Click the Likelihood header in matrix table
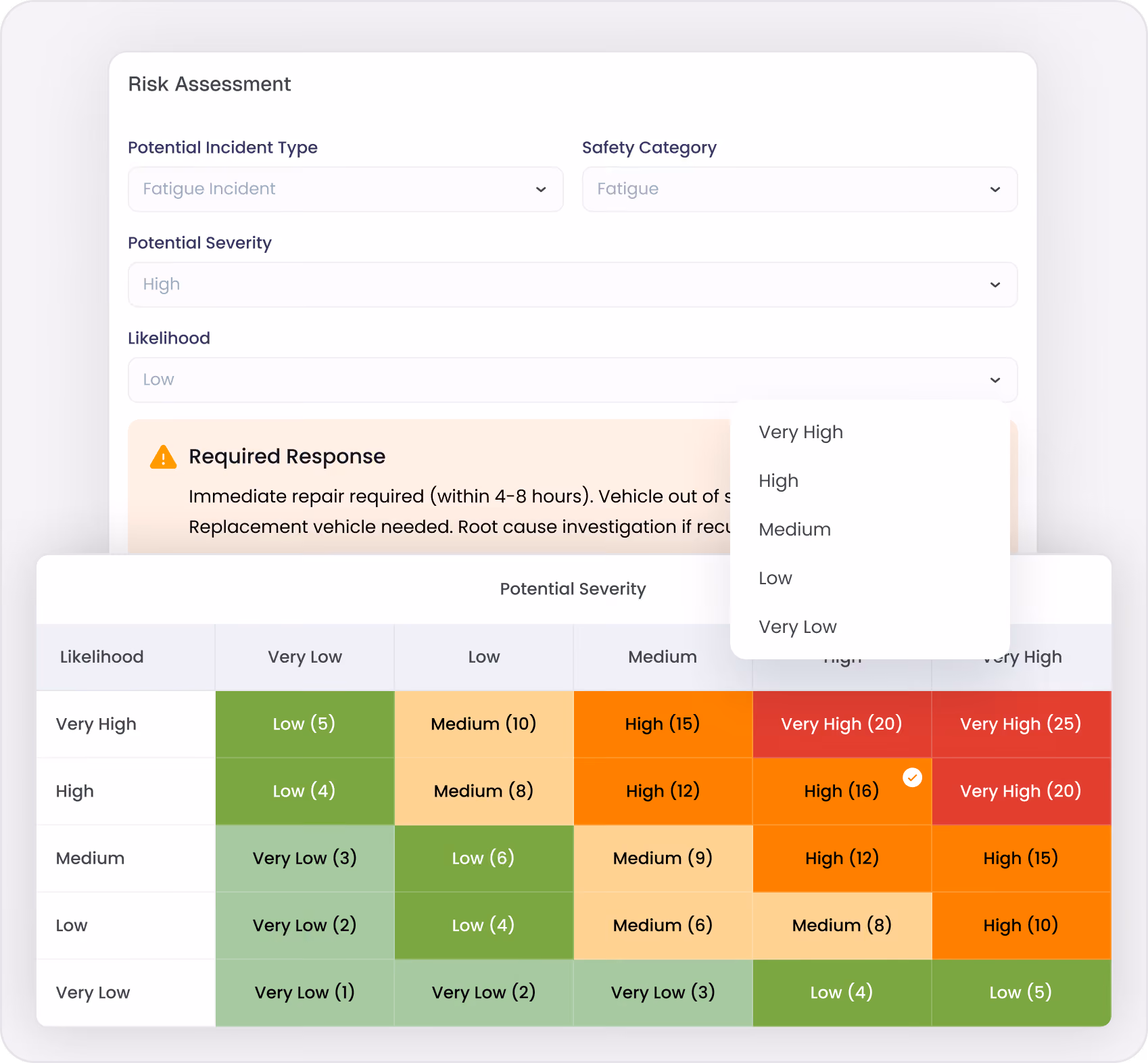The image size is (1148, 1063). coord(101,657)
